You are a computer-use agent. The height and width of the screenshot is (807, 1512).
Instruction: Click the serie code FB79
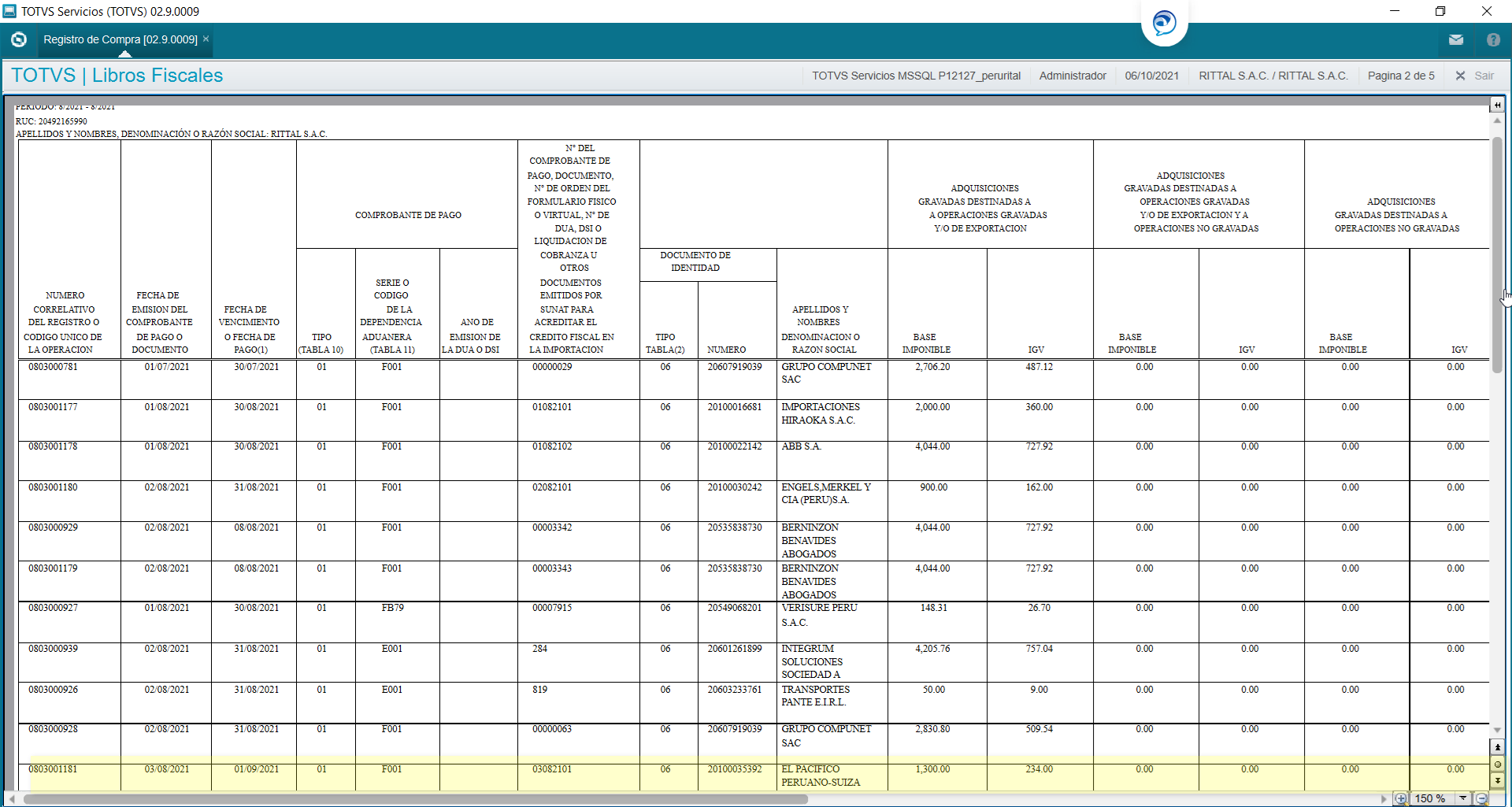[x=392, y=608]
